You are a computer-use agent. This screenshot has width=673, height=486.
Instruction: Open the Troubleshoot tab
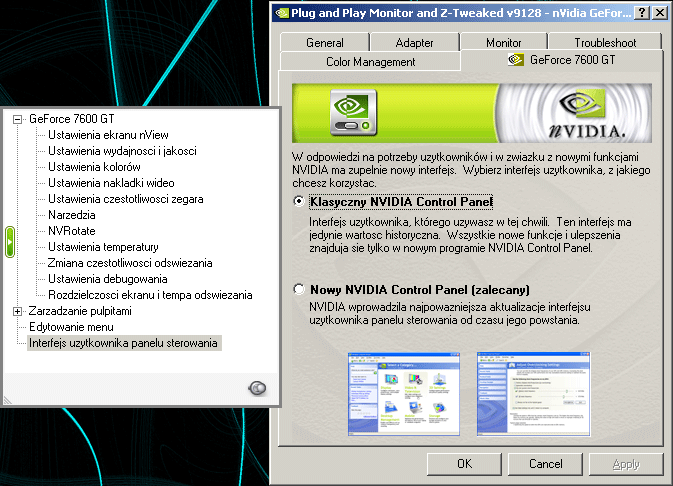[x=605, y=43]
